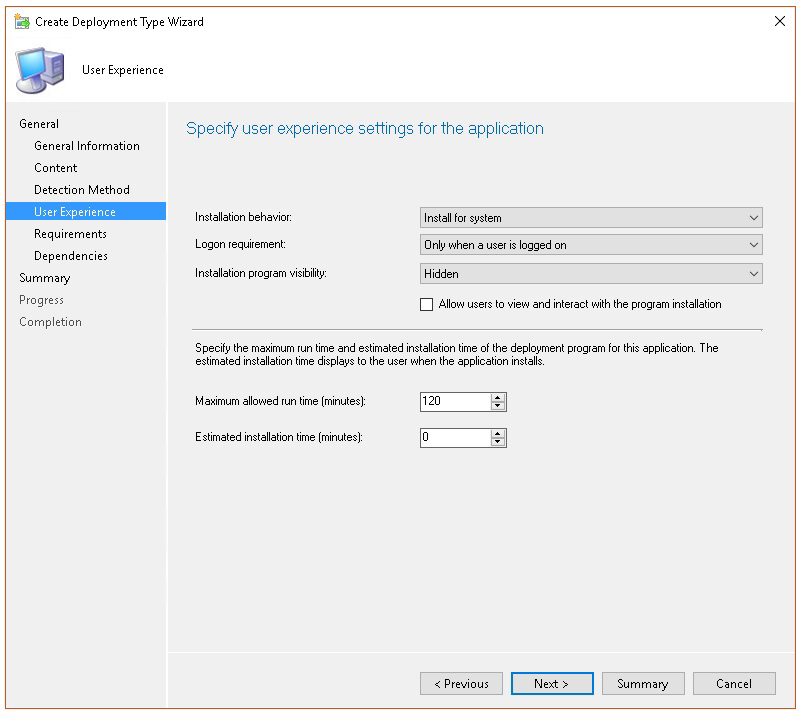The height and width of the screenshot is (719, 803).
Task: Enable allow users to view installation checkbox
Action: [427, 305]
